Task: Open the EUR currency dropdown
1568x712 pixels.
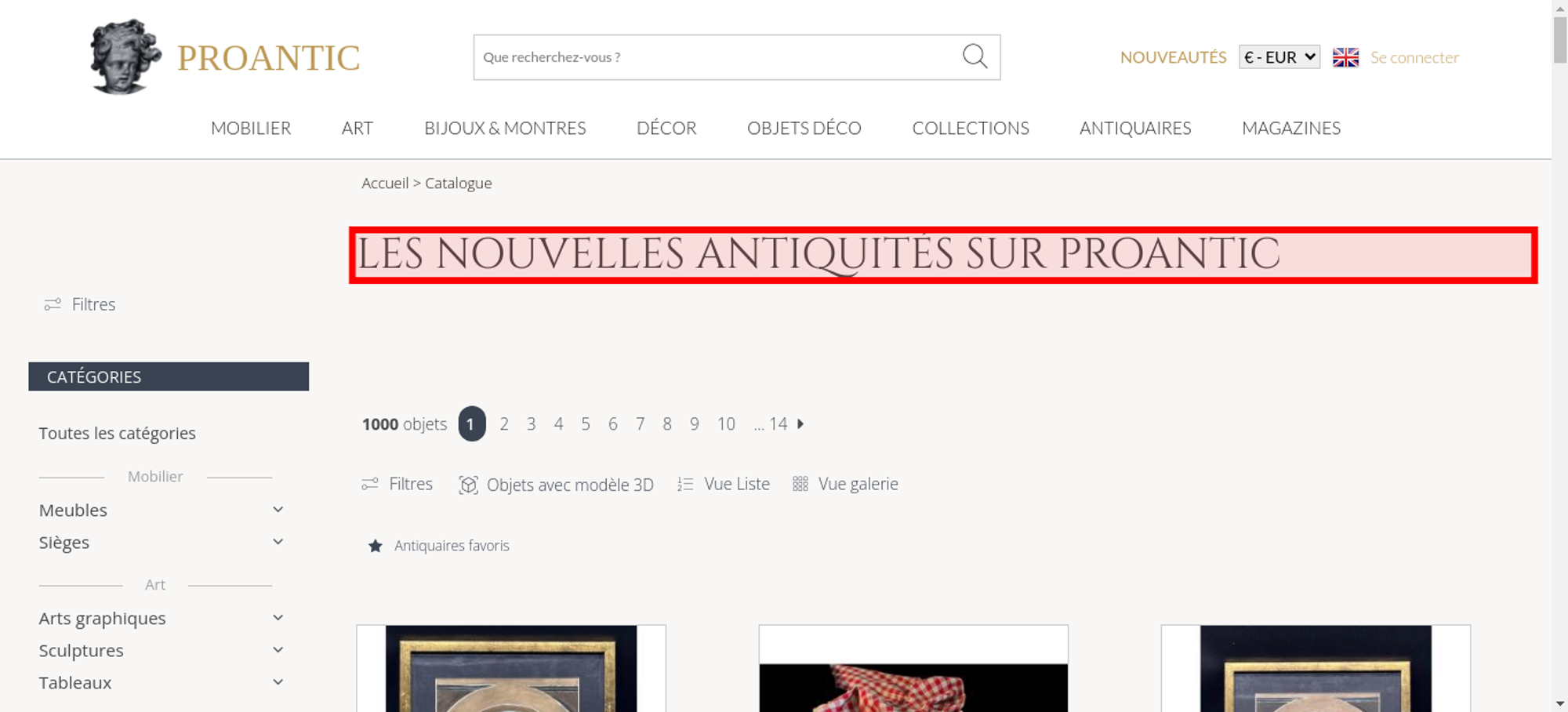Action: click(x=1279, y=57)
